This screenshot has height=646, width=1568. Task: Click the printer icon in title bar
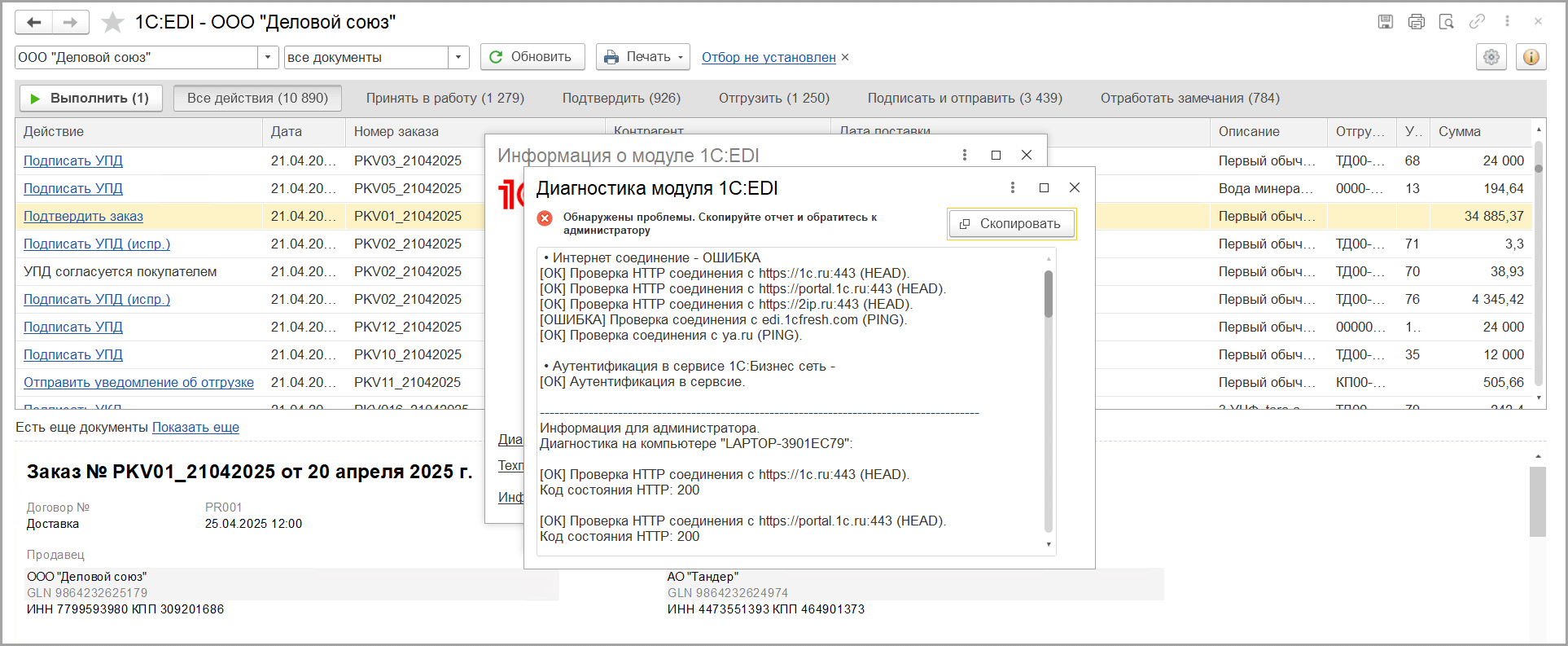1417,22
